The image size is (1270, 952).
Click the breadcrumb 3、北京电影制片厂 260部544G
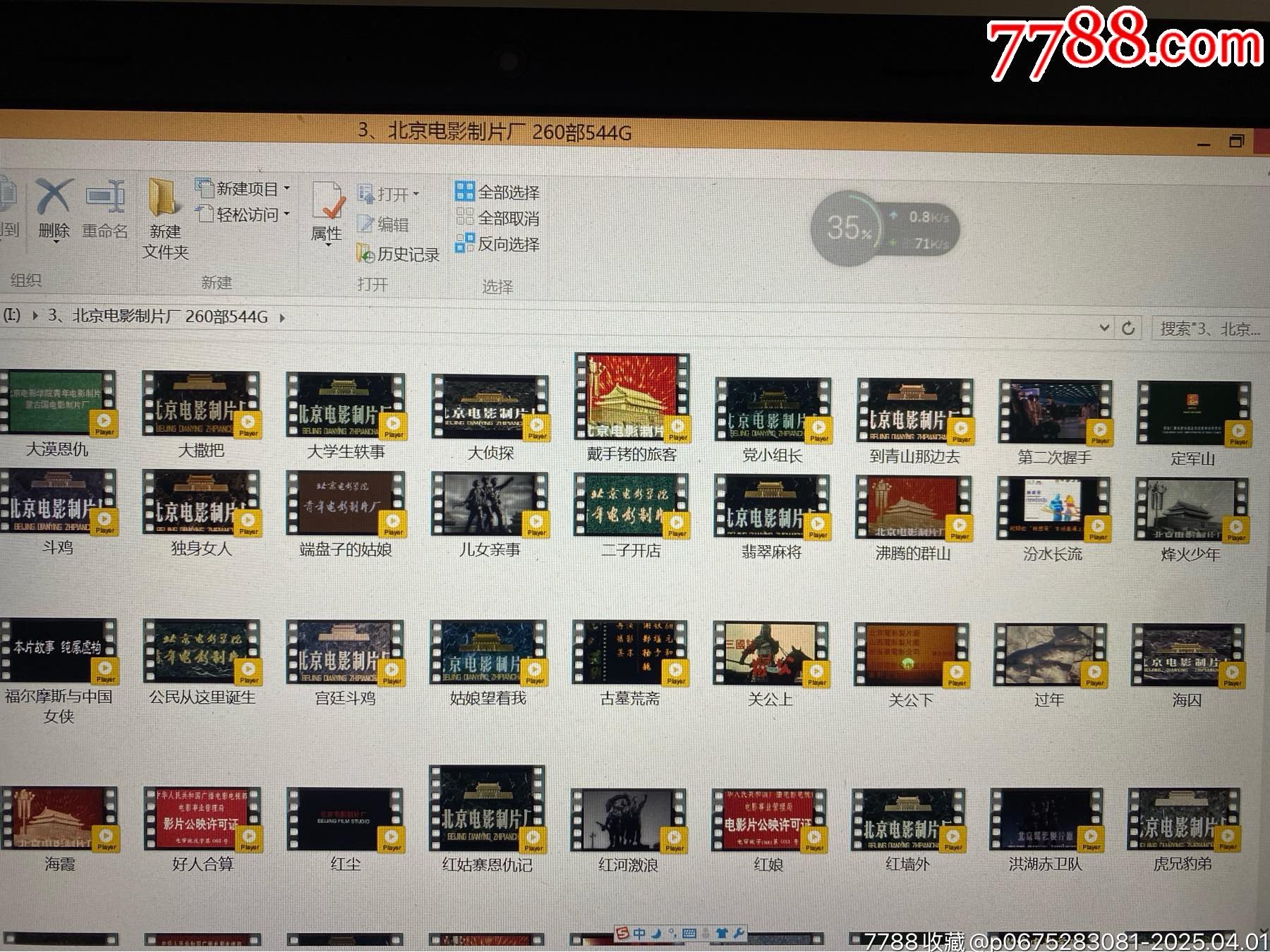[158, 316]
